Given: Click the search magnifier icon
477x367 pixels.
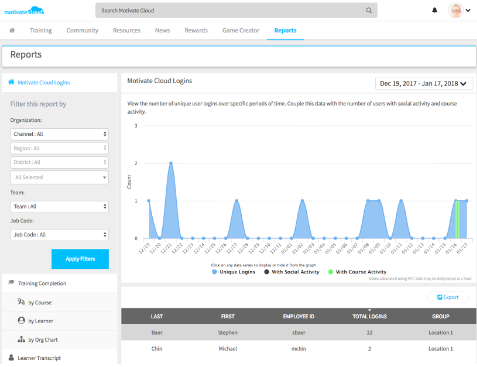Looking at the screenshot, I should click(369, 10).
